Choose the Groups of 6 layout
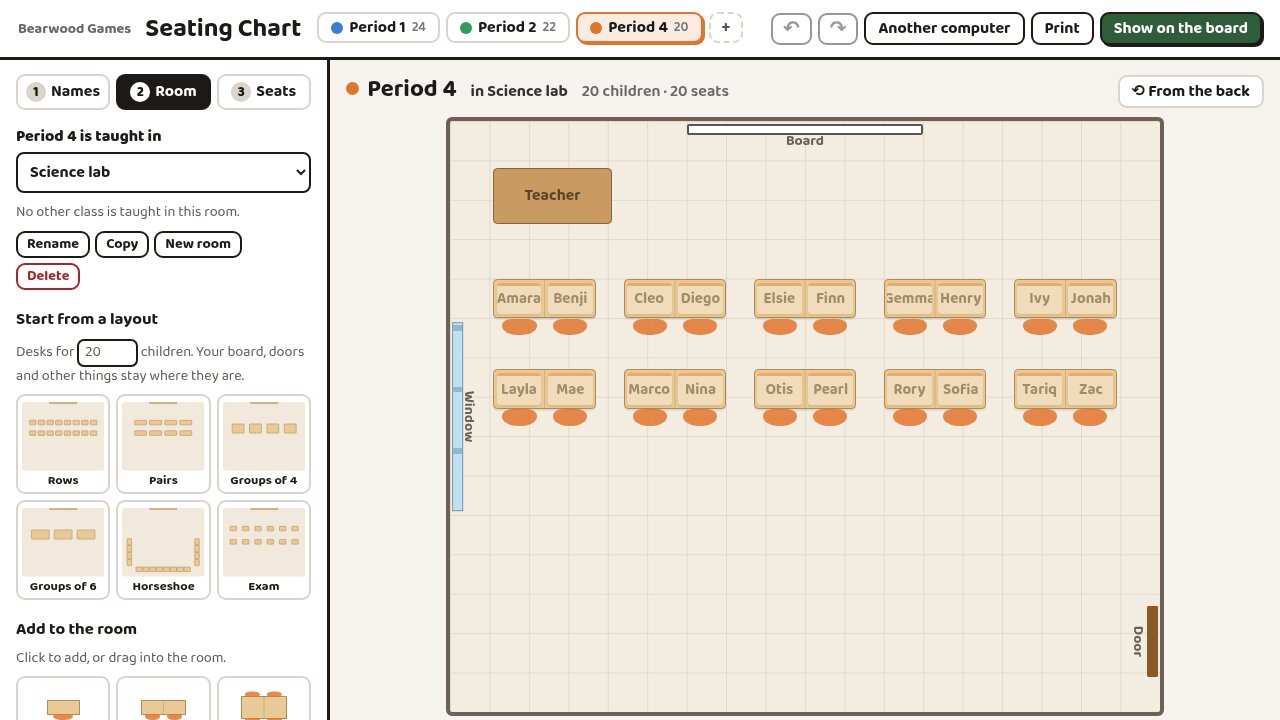Screen dimensions: 1280x720 pos(63,550)
